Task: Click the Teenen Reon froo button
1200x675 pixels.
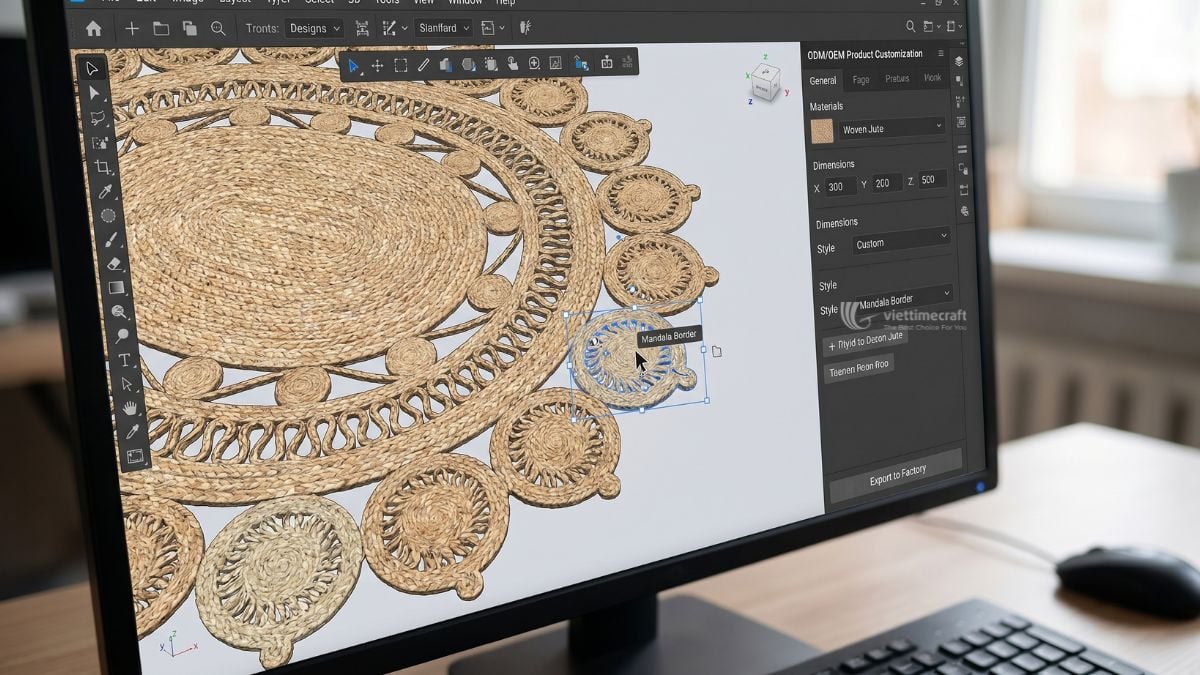Action: [x=858, y=368]
